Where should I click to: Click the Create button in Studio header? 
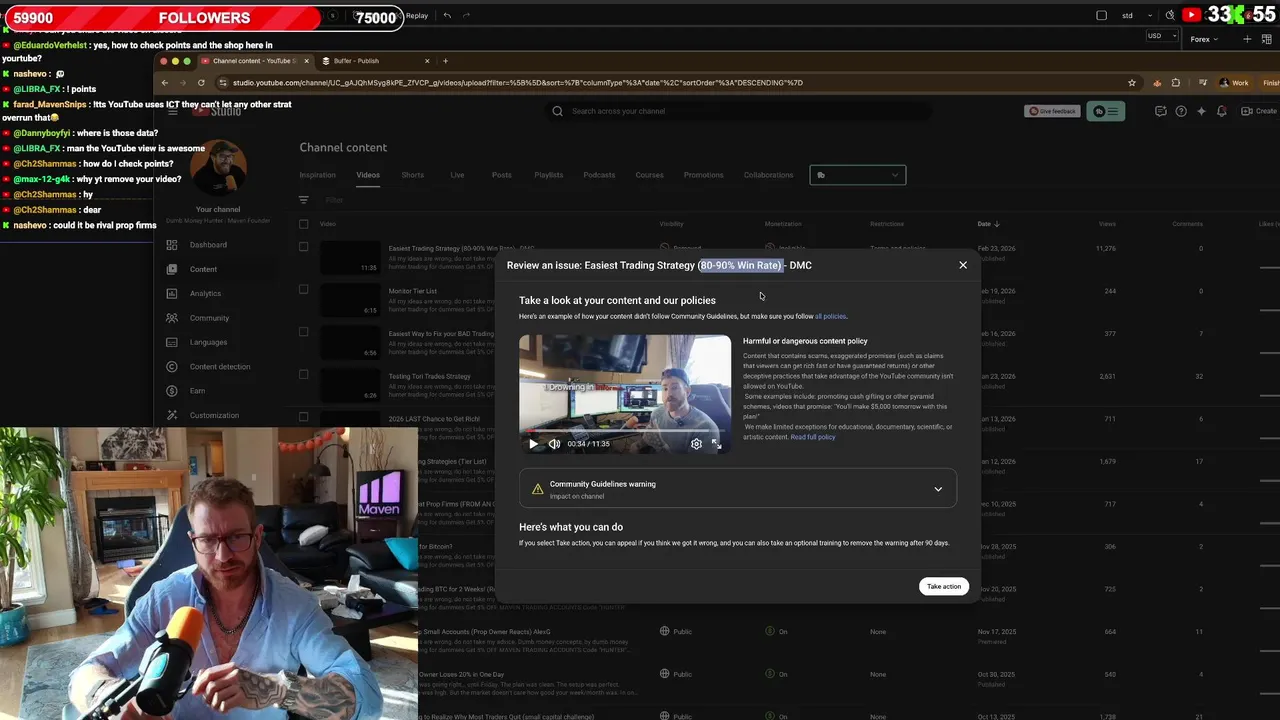click(x=1260, y=111)
